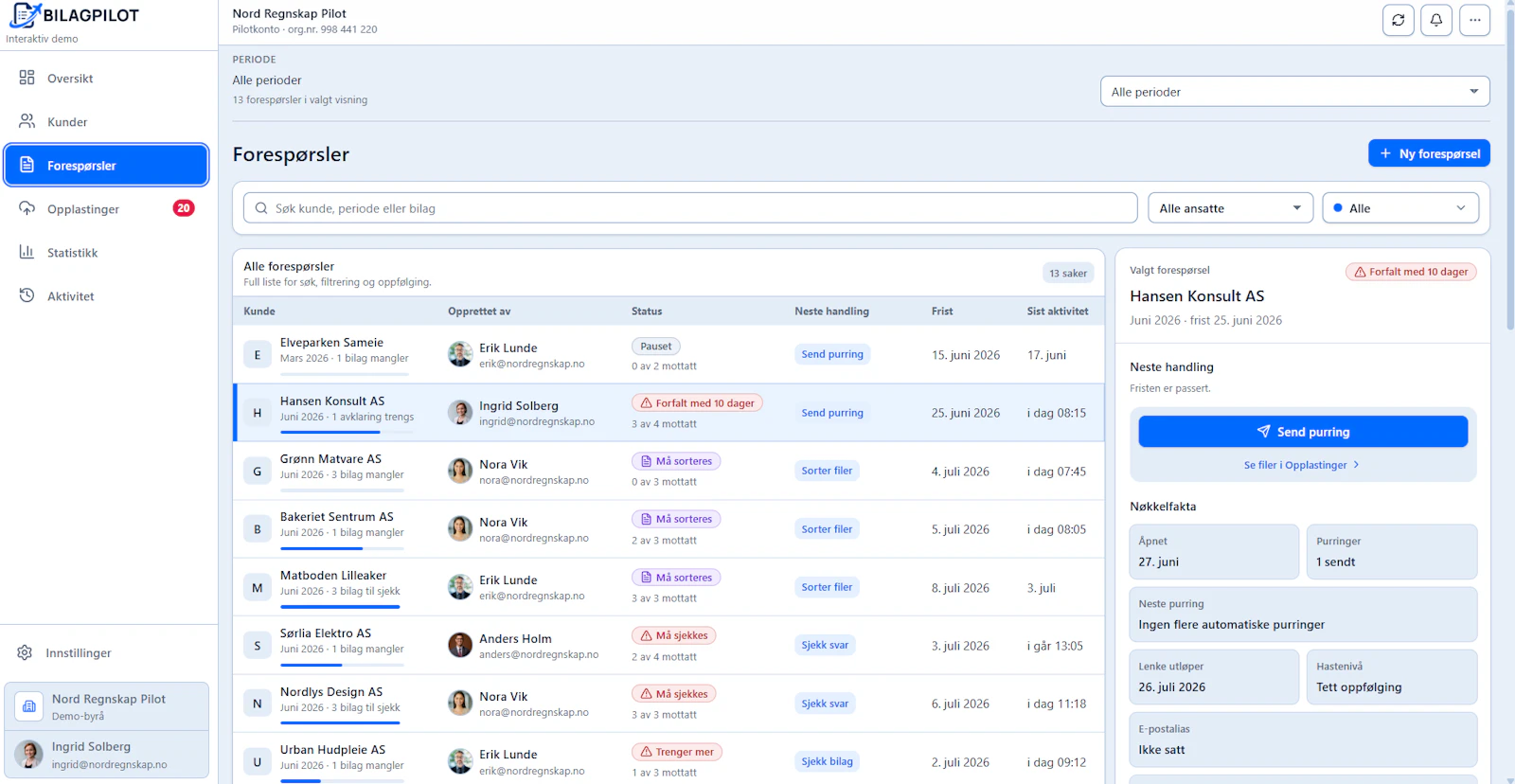Image resolution: width=1515 pixels, height=784 pixels.
Task: Click the Forespørsler document icon
Action: pyautogui.click(x=27, y=165)
